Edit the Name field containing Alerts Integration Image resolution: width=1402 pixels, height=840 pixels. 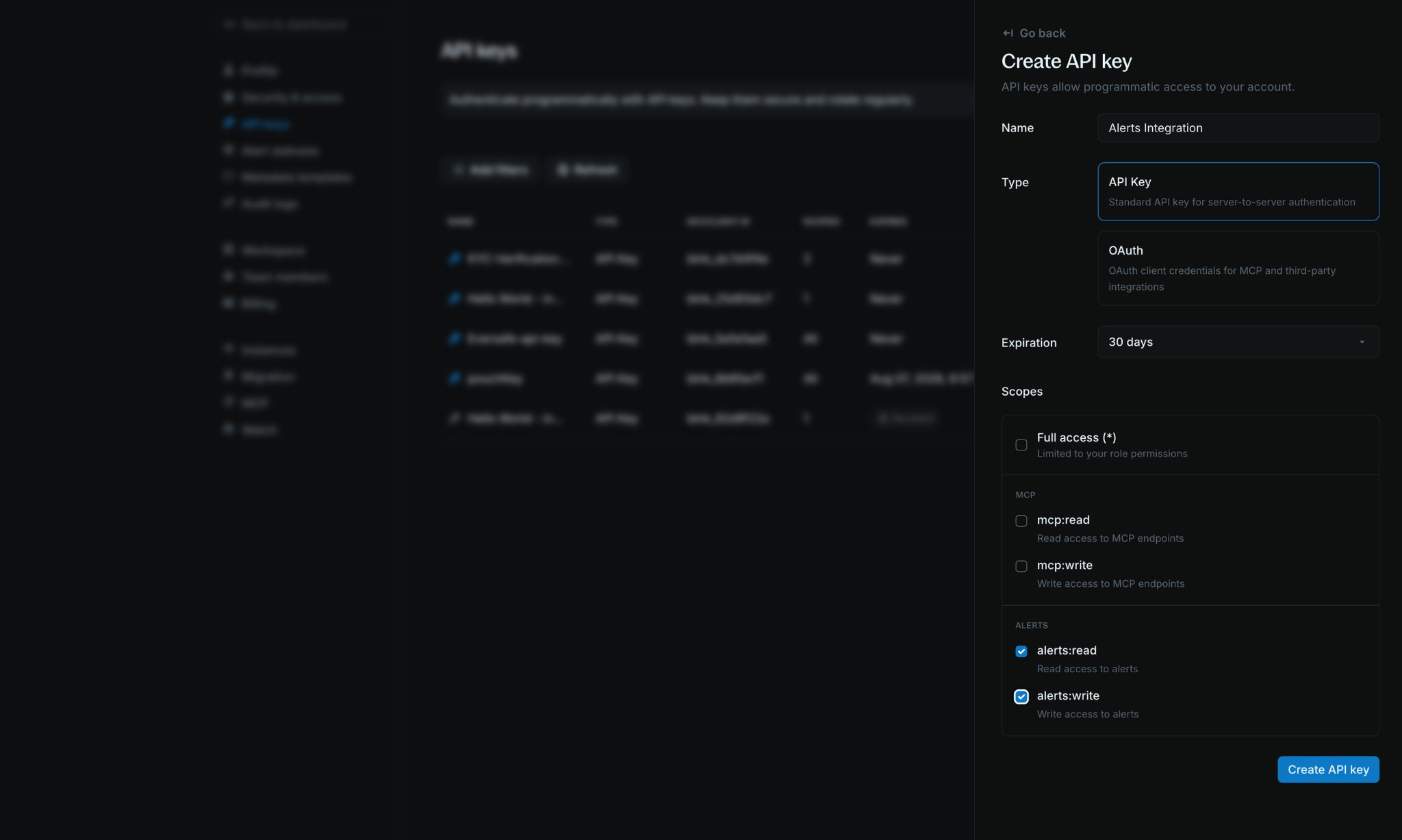[1238, 128]
